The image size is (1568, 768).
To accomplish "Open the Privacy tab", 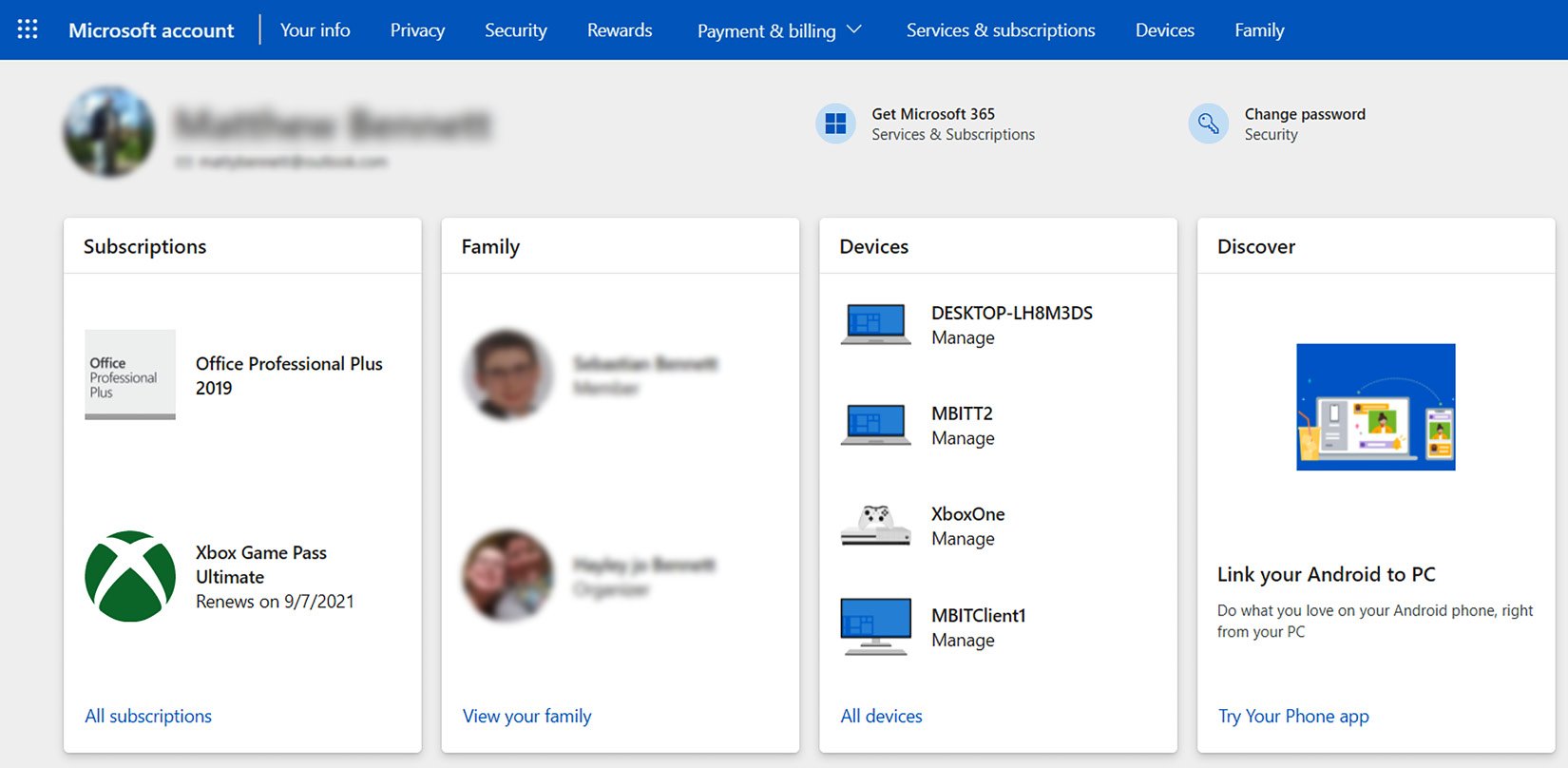I will [x=417, y=30].
